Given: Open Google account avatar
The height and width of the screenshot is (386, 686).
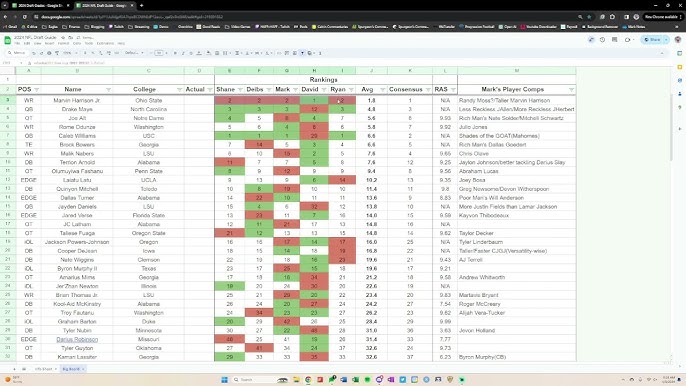Looking at the screenshot, I should tap(678, 40).
